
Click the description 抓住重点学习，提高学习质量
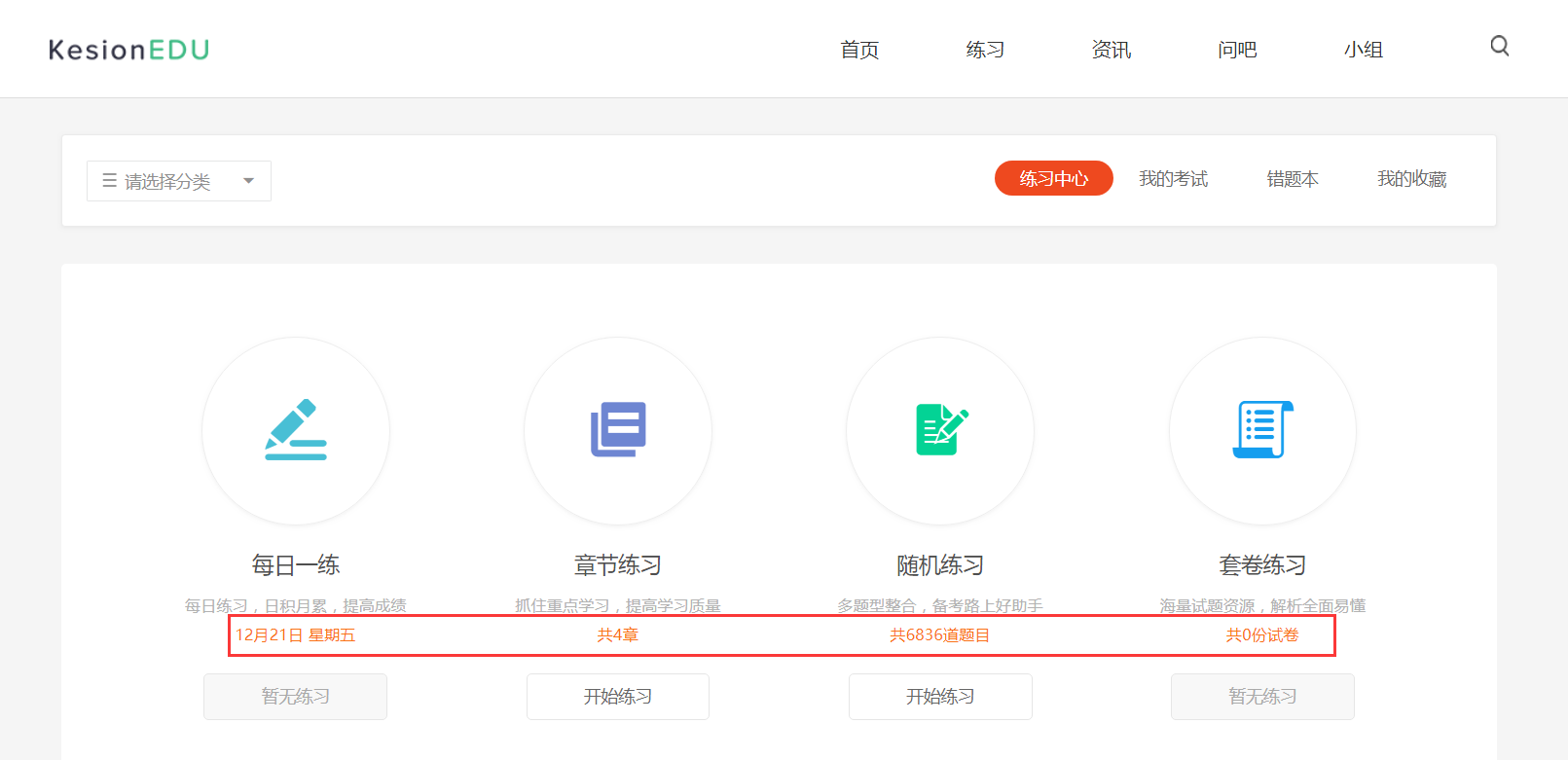coord(618,605)
